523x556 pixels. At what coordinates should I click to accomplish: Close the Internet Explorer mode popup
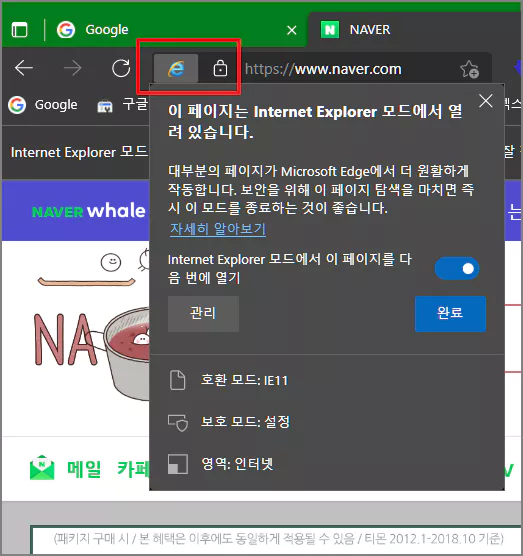pos(485,101)
